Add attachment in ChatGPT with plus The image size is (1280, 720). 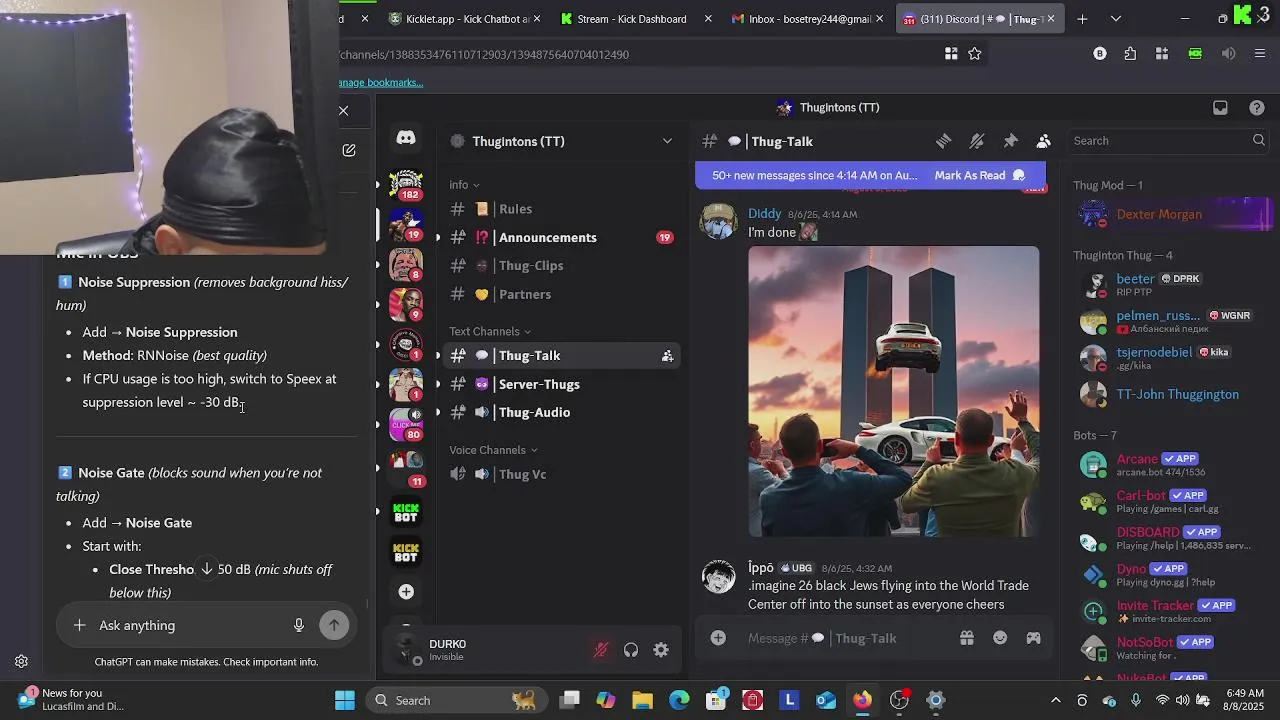click(x=79, y=625)
